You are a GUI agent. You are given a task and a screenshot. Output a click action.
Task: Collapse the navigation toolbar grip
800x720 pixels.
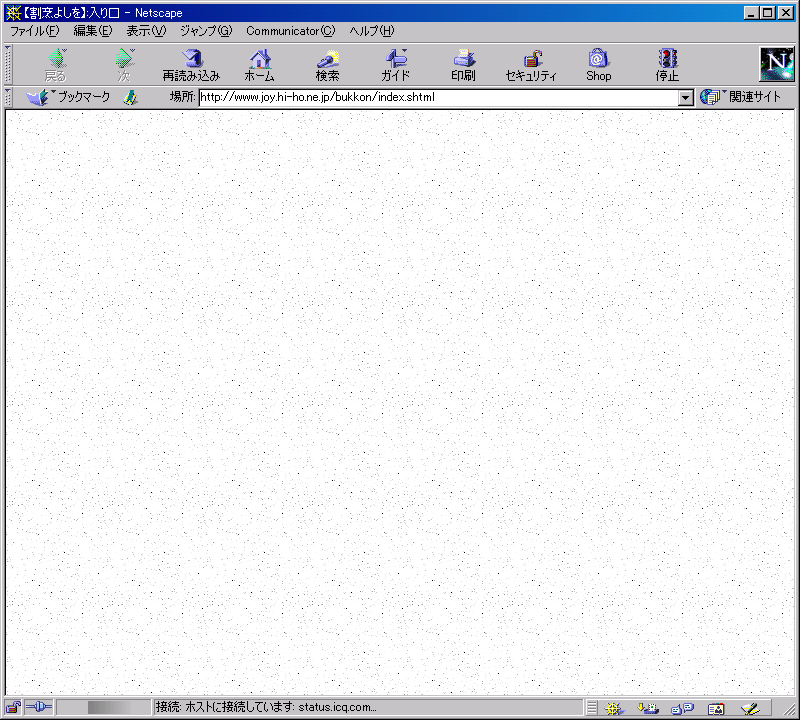click(8, 65)
